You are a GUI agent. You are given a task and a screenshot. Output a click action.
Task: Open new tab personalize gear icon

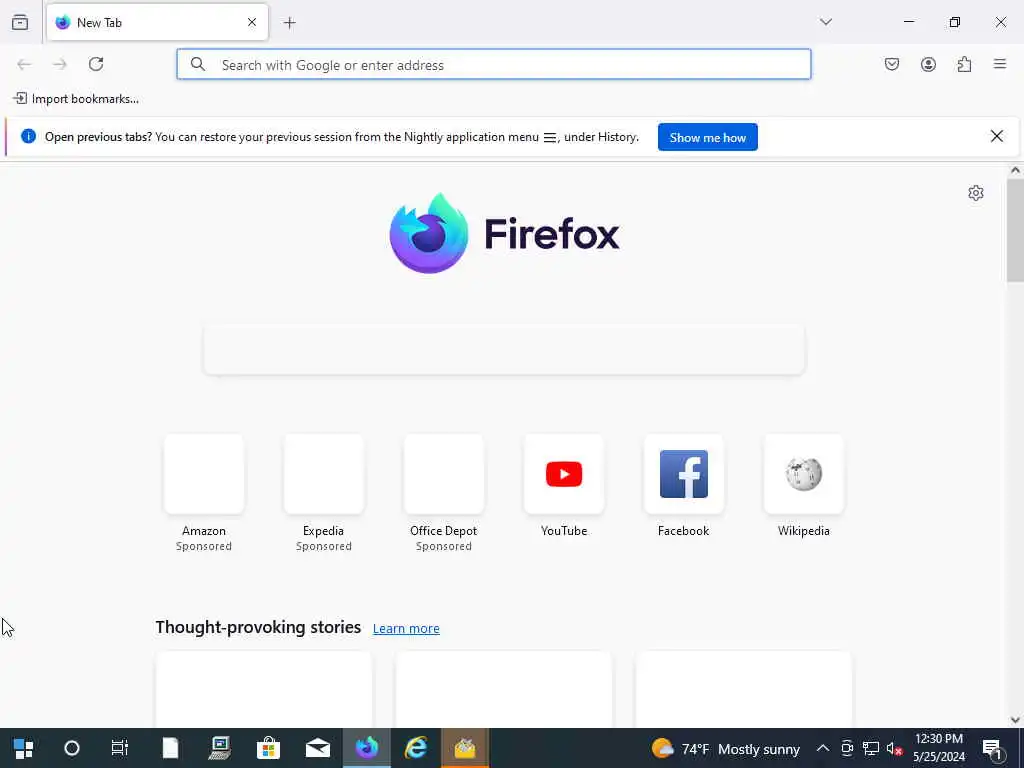[976, 193]
